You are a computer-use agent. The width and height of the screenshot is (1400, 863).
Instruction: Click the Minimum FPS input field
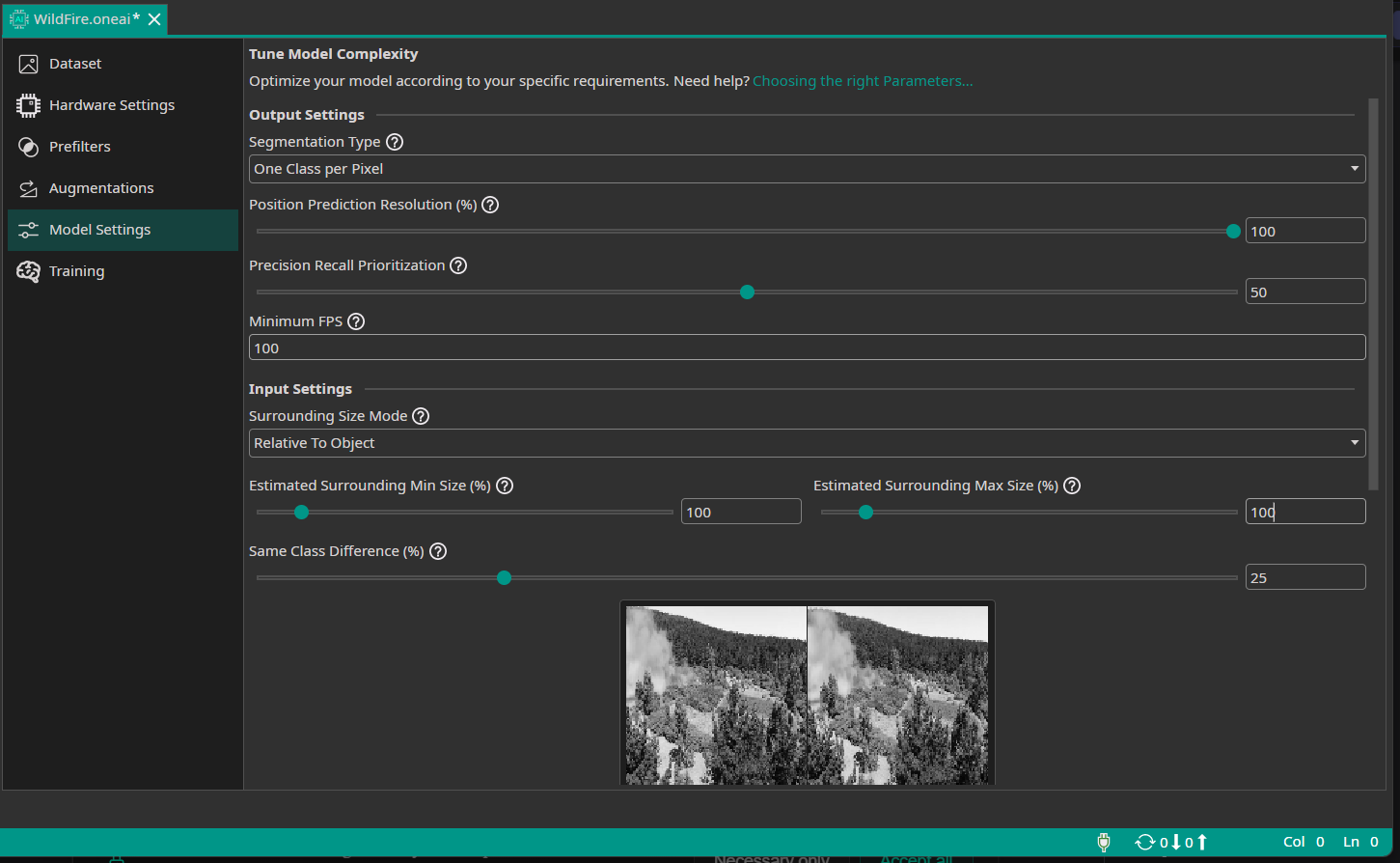[x=807, y=348]
